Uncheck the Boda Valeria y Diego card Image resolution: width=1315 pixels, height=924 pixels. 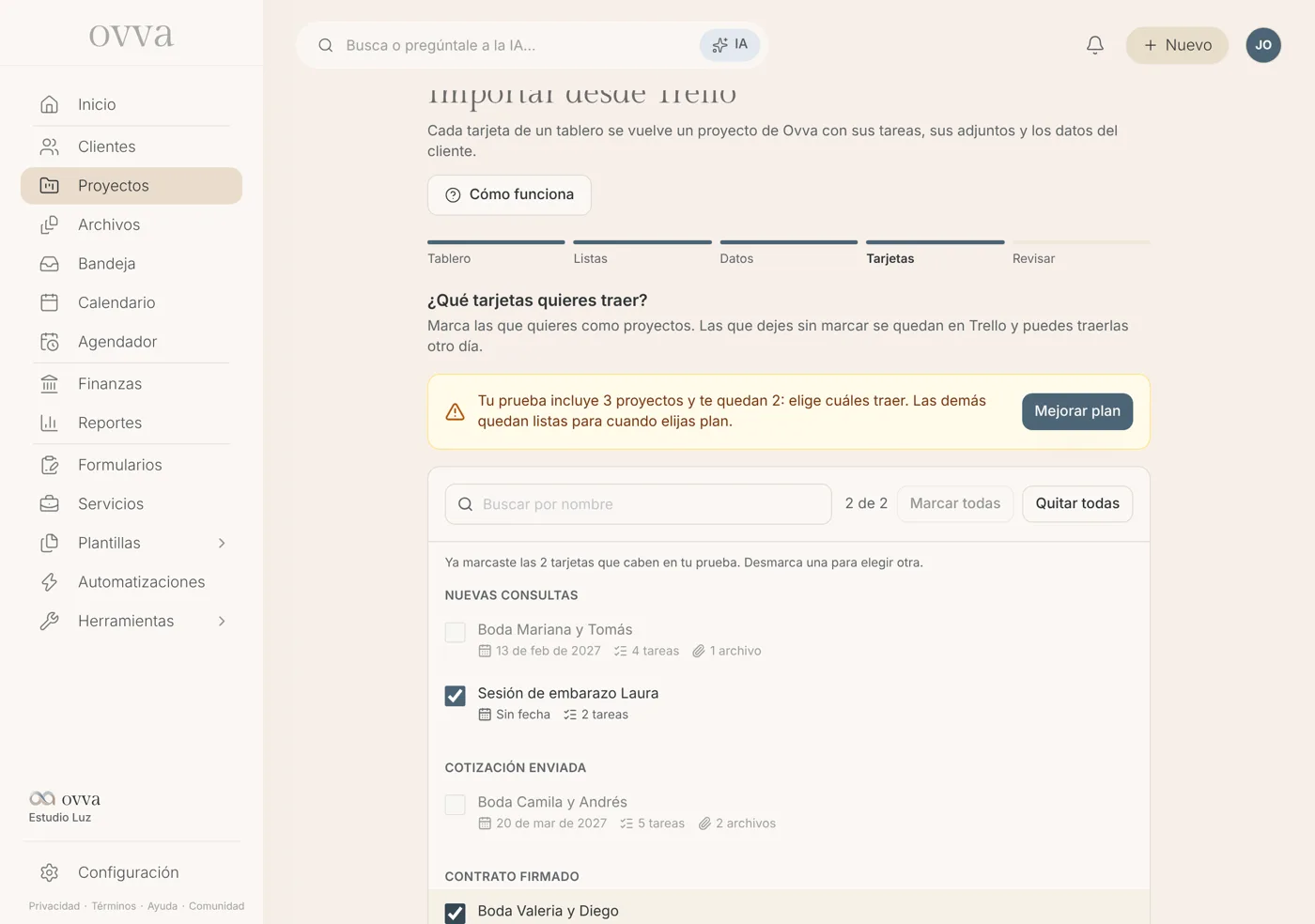point(456,914)
